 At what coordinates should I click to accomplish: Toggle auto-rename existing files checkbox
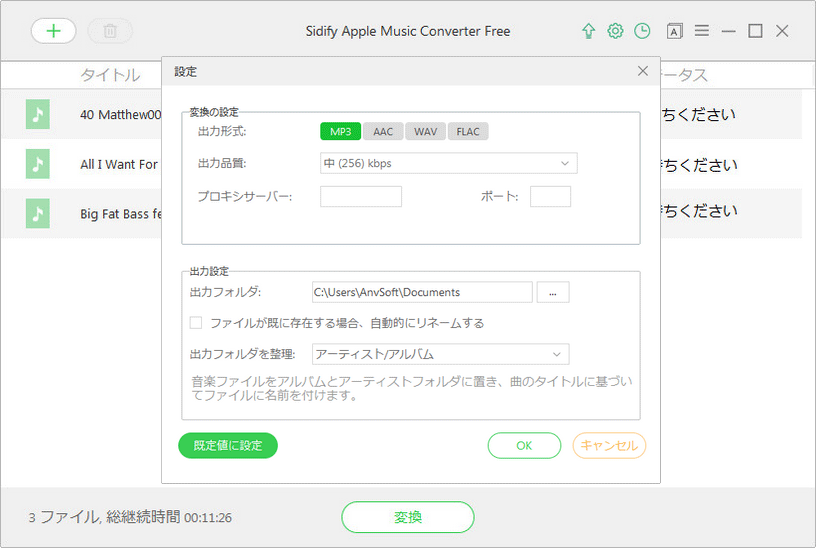pyautogui.click(x=196, y=323)
